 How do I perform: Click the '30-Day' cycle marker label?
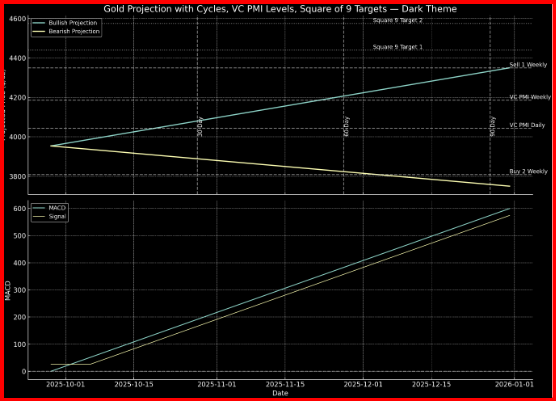(200, 127)
